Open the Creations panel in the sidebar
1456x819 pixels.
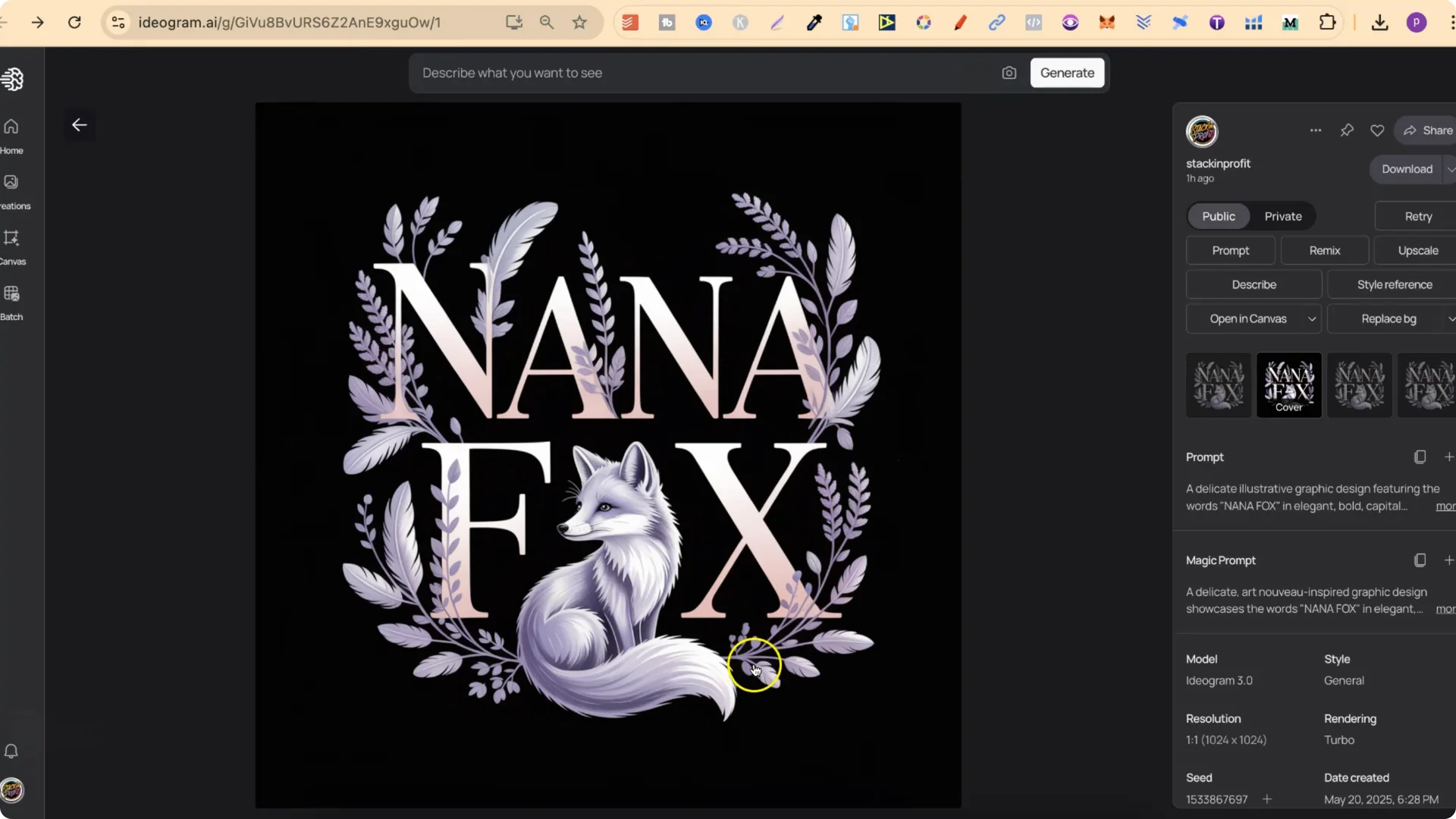(11, 188)
